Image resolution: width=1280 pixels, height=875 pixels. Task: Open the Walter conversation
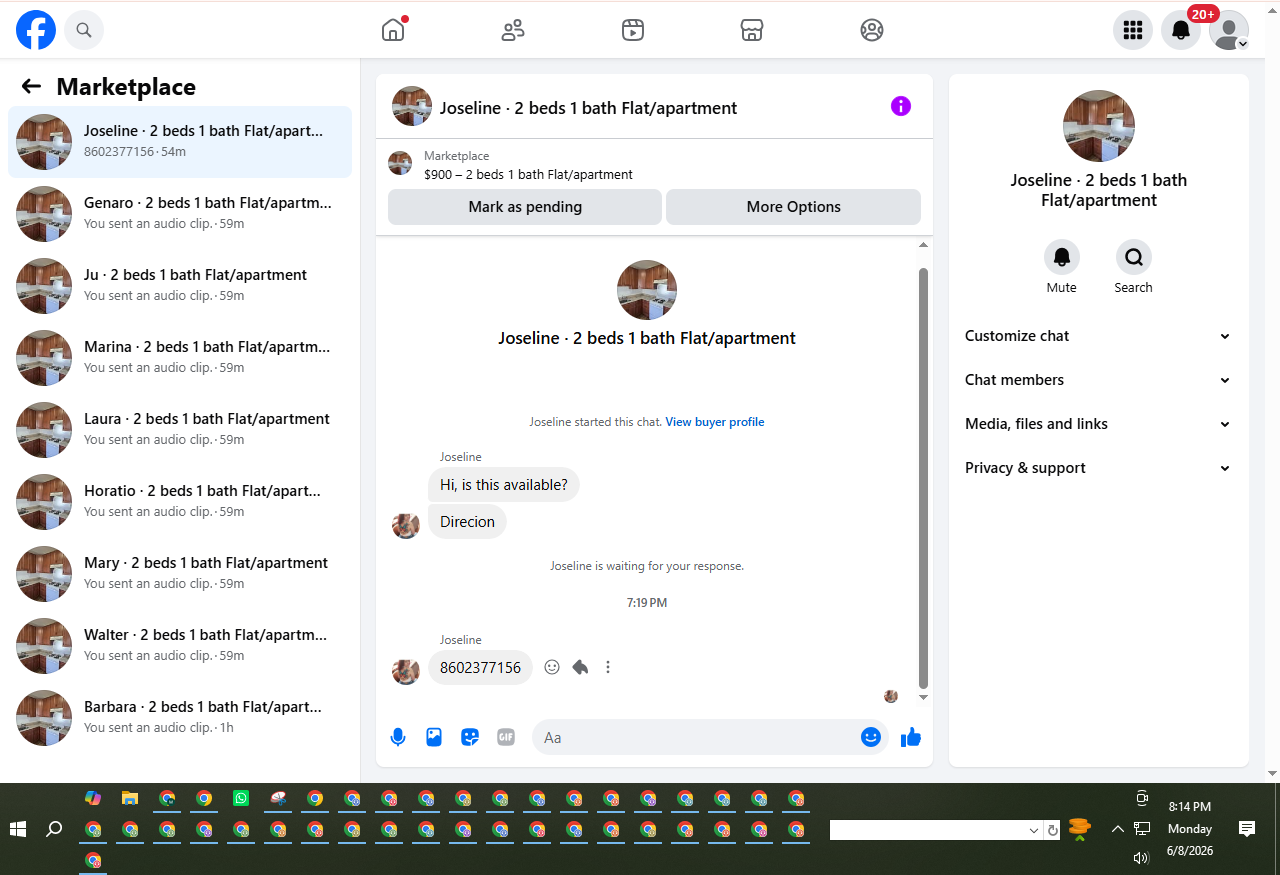click(x=180, y=646)
